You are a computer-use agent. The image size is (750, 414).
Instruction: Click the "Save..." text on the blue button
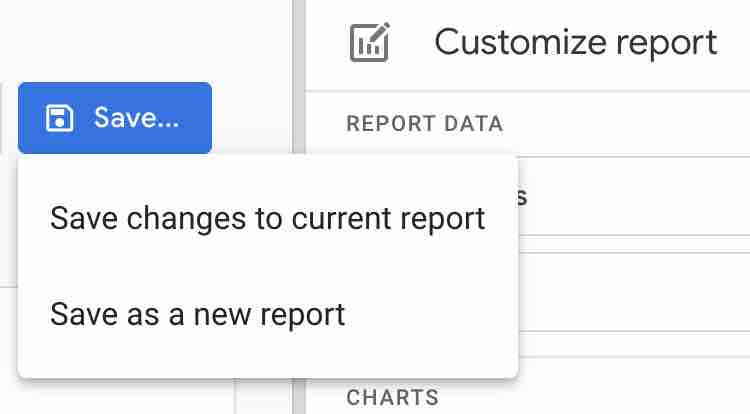coord(136,118)
